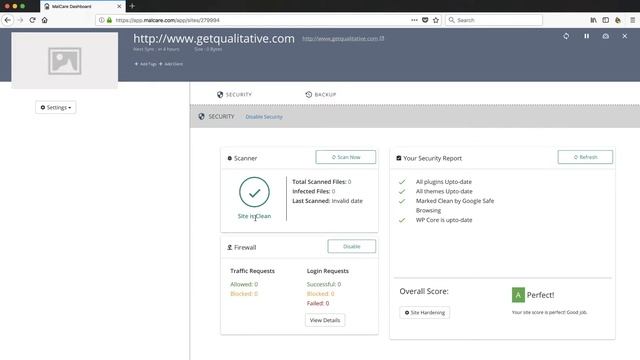The image size is (640, 360).
Task: Go back with the browser back arrow
Action: tap(8, 20)
